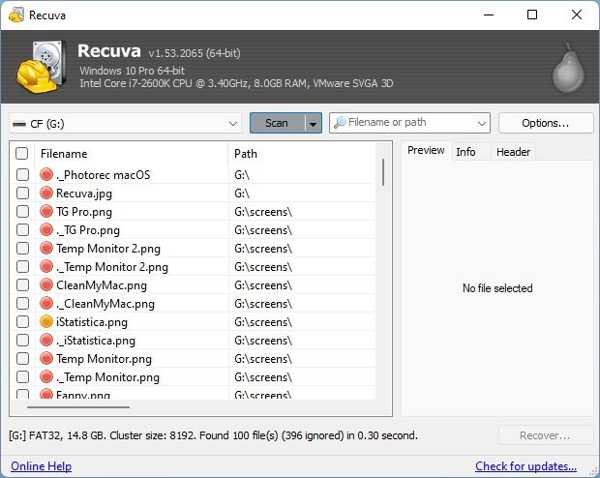Click the red status dot for ._Temp Monitor 2.png
600x478 pixels.
point(46,266)
